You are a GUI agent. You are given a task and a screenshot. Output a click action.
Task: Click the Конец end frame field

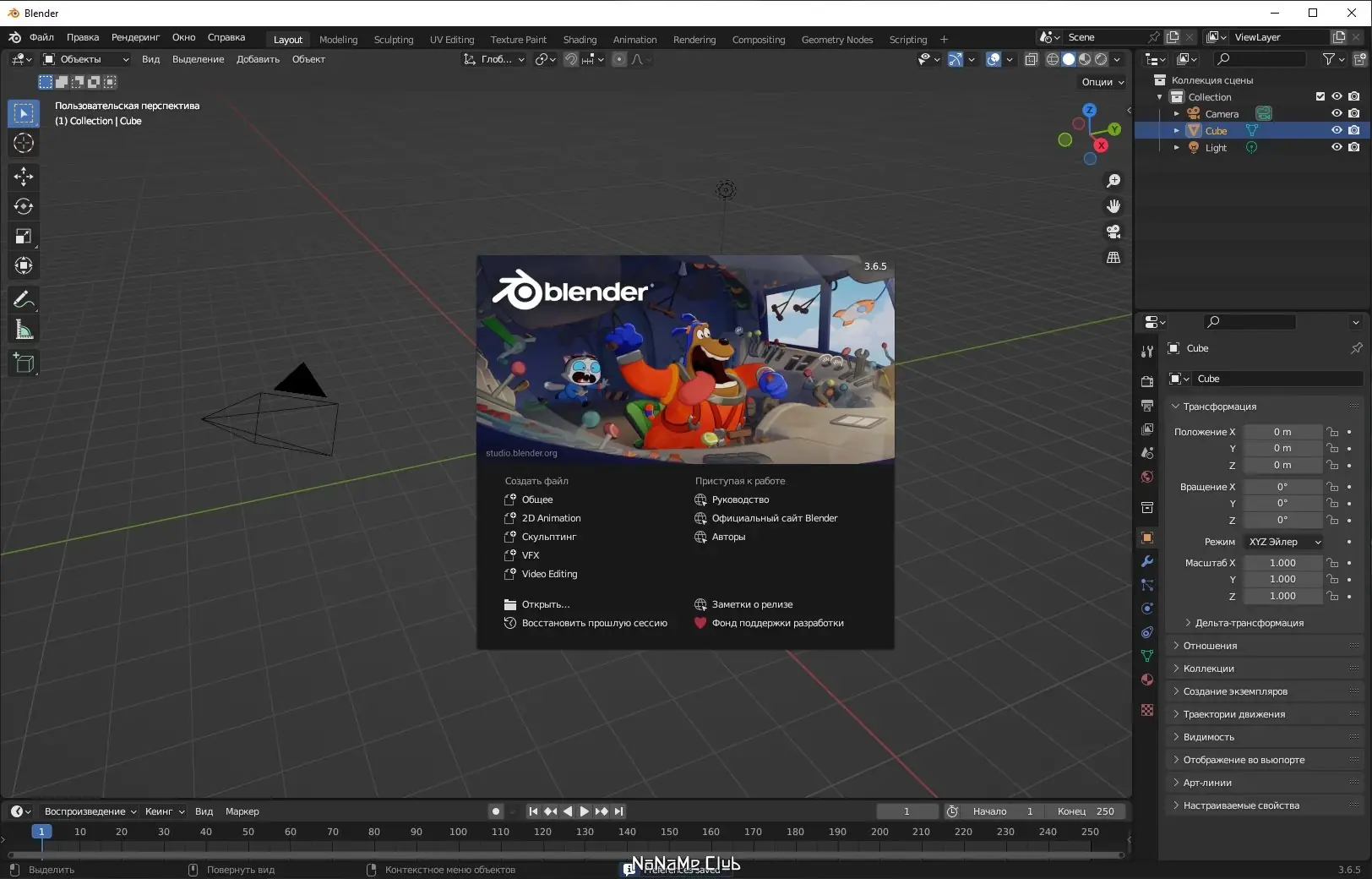(1087, 811)
